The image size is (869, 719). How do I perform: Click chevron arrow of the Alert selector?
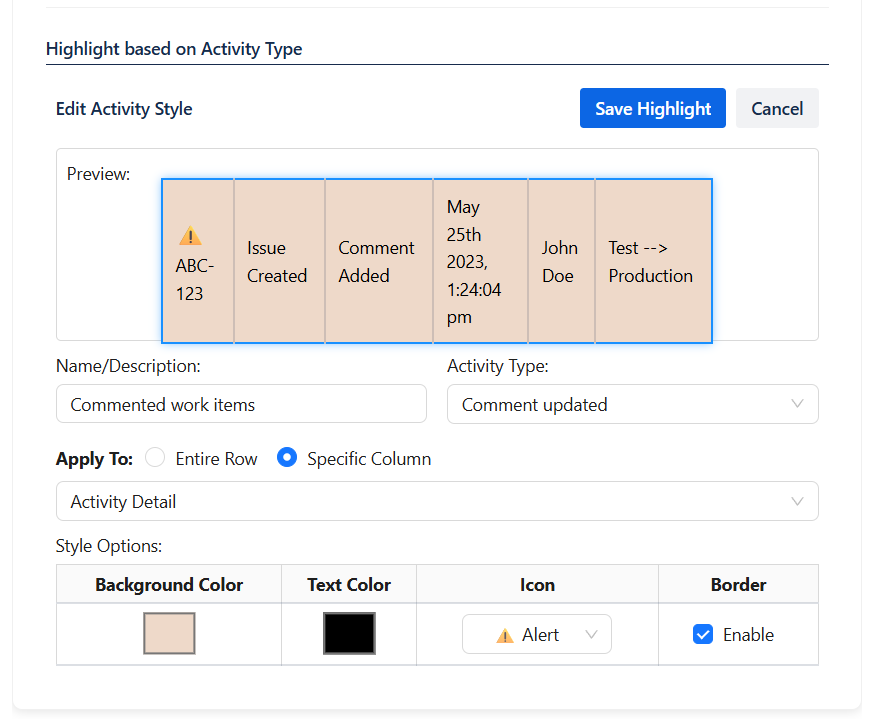coord(591,635)
